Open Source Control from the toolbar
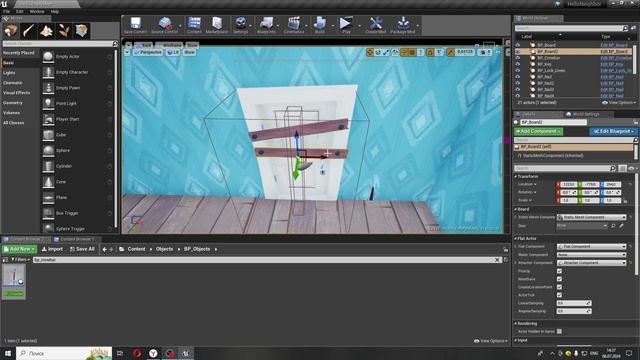 [164, 25]
